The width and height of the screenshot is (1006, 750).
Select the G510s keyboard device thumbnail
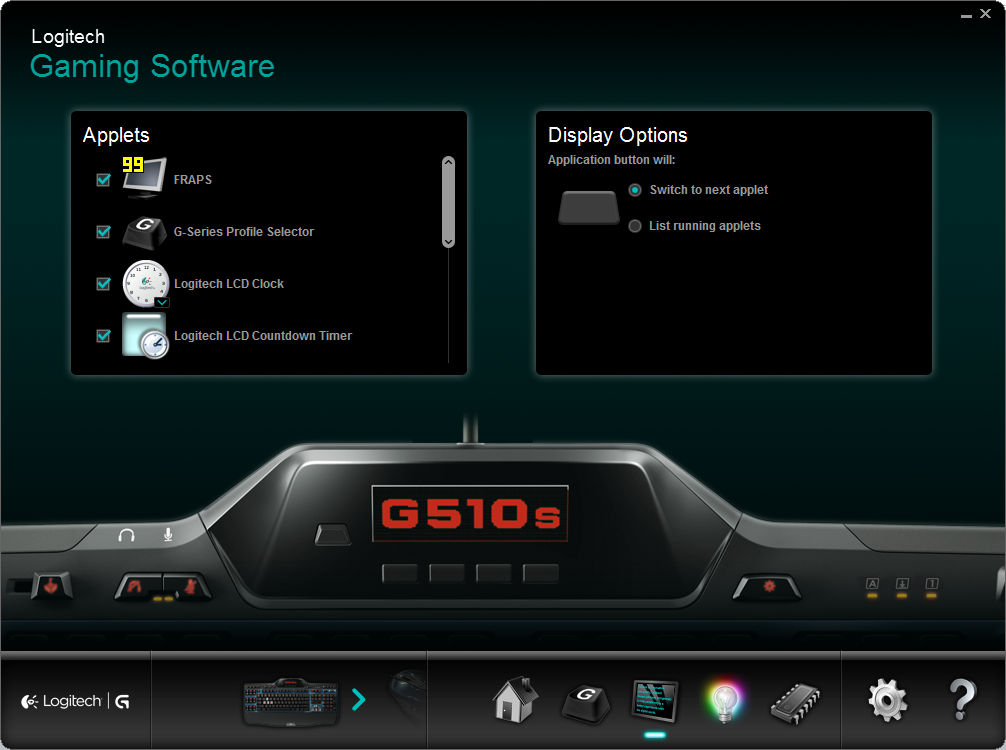tap(291, 702)
